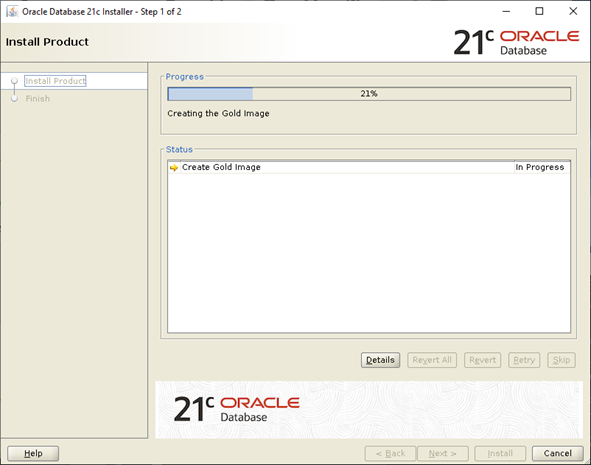The width and height of the screenshot is (591, 465).
Task: Click the Install Product step circle marker
Action: [14, 81]
